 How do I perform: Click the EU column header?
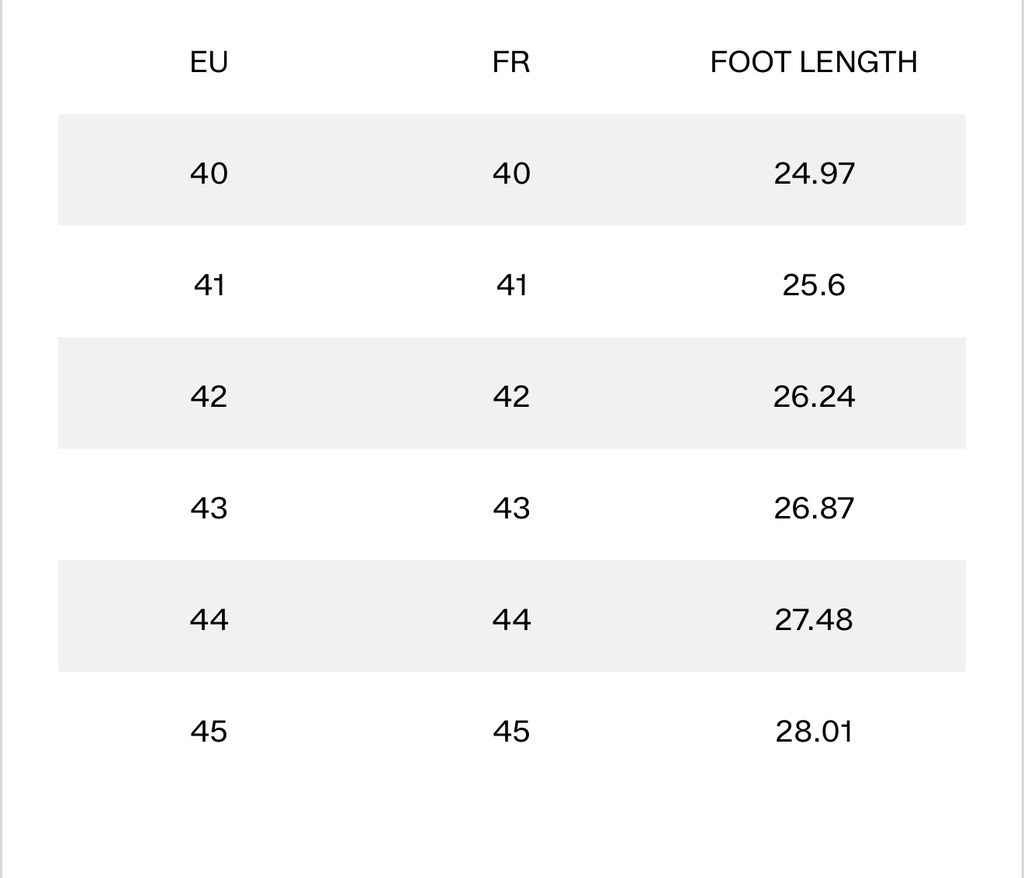(x=209, y=62)
